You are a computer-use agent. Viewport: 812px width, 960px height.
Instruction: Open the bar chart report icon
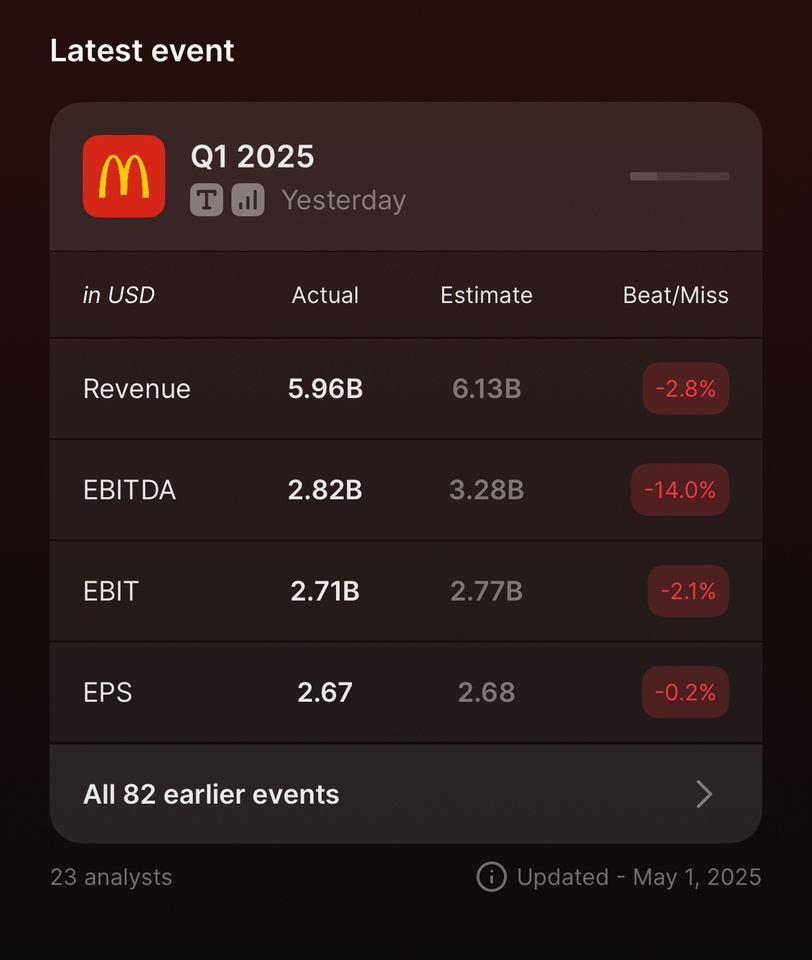[x=248, y=200]
